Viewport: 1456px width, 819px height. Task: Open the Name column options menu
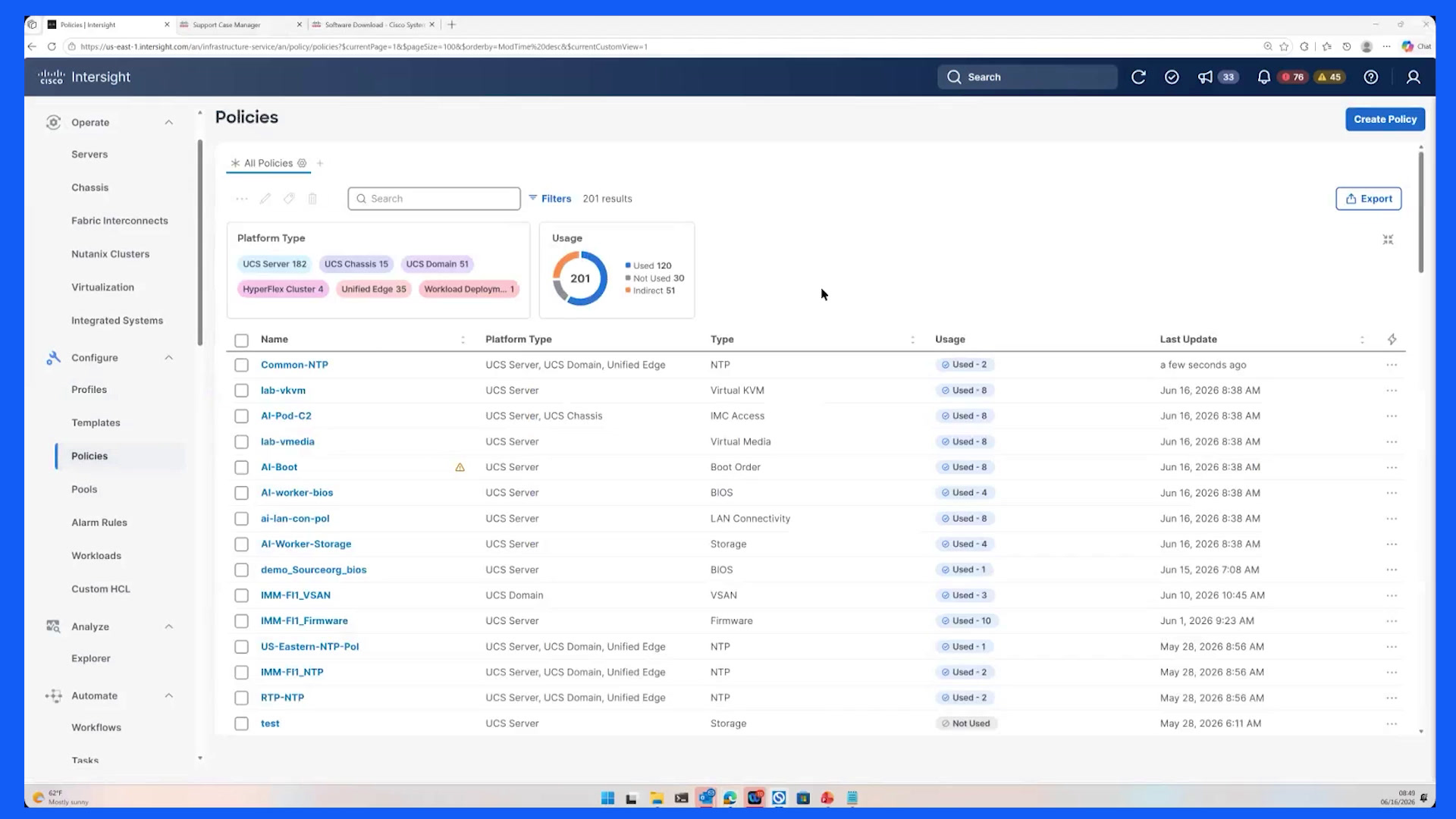pyautogui.click(x=463, y=340)
